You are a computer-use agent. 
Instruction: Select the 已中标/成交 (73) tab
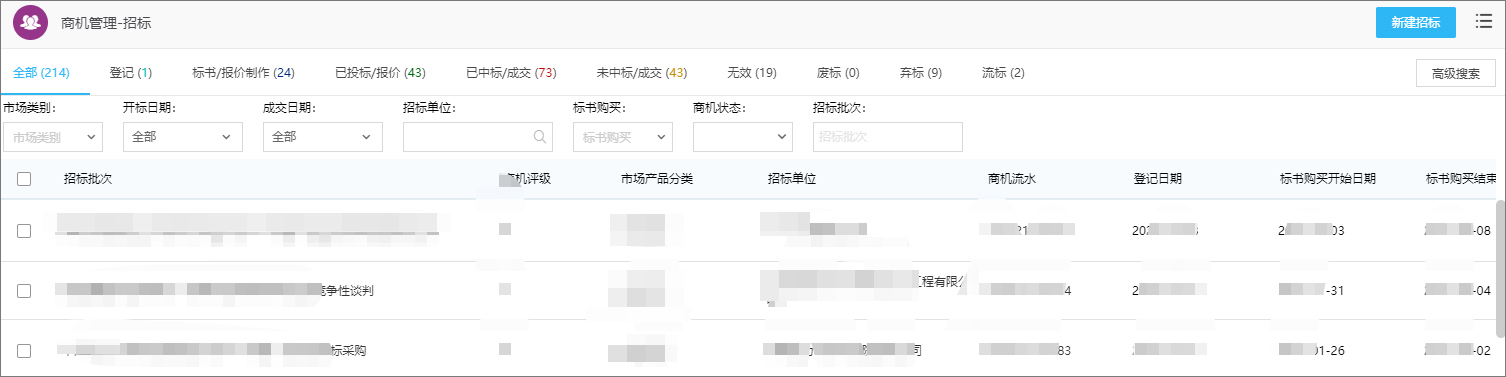pyautogui.click(x=511, y=73)
